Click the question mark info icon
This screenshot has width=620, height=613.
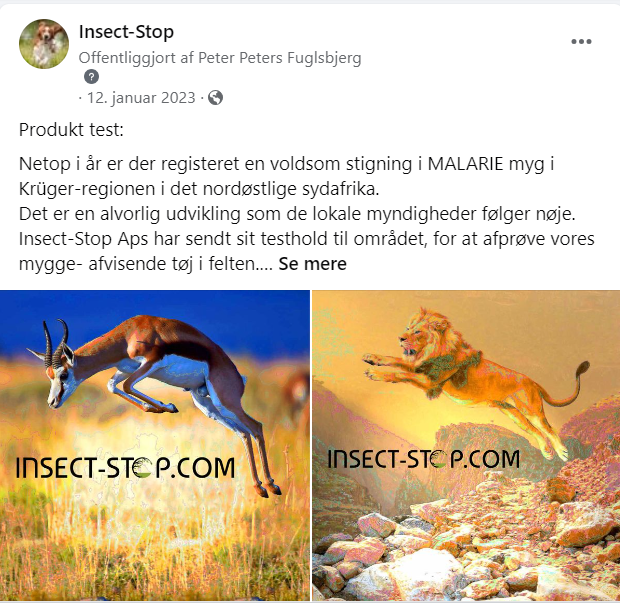pos(91,77)
